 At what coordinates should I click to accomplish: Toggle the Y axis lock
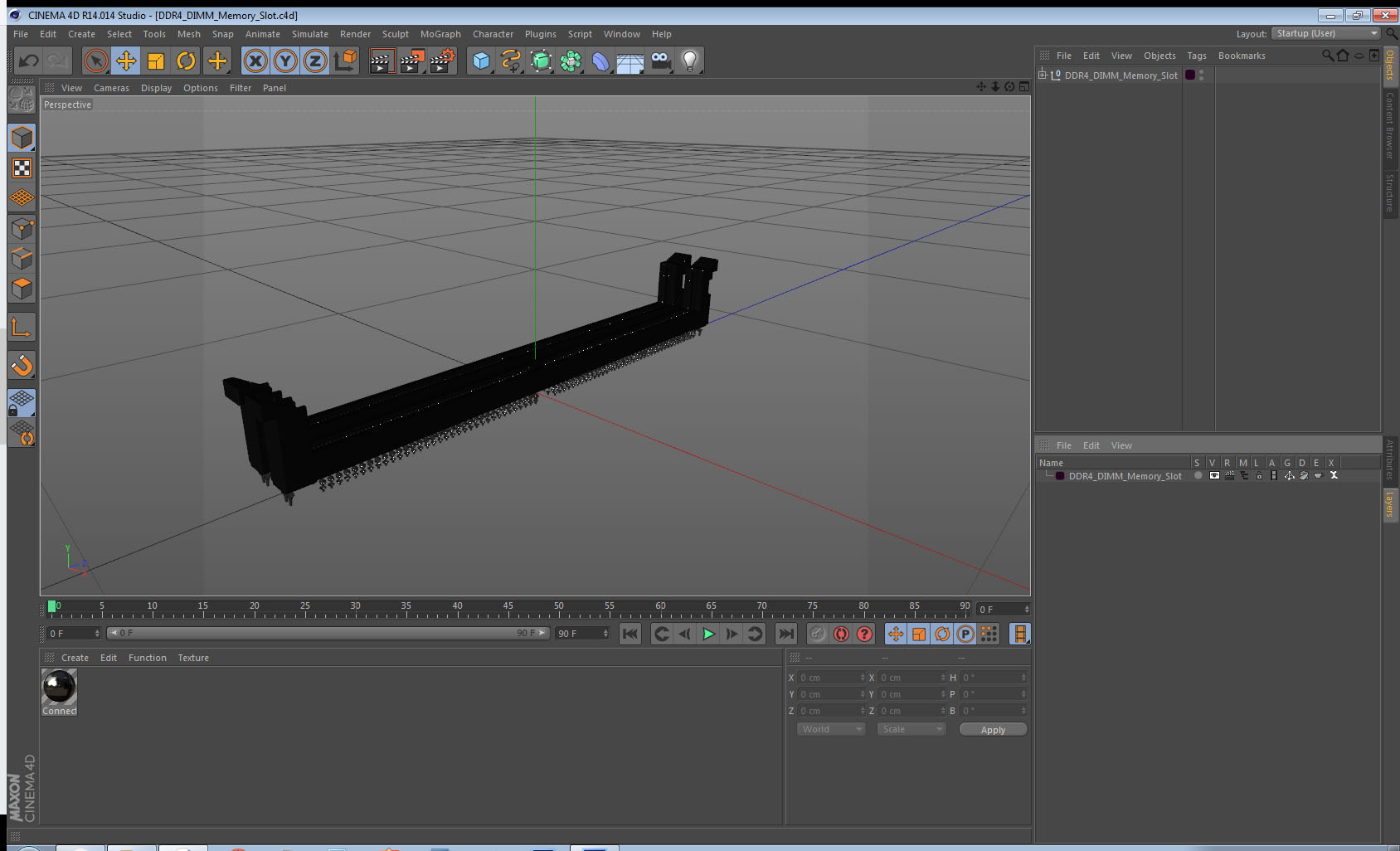tap(285, 61)
